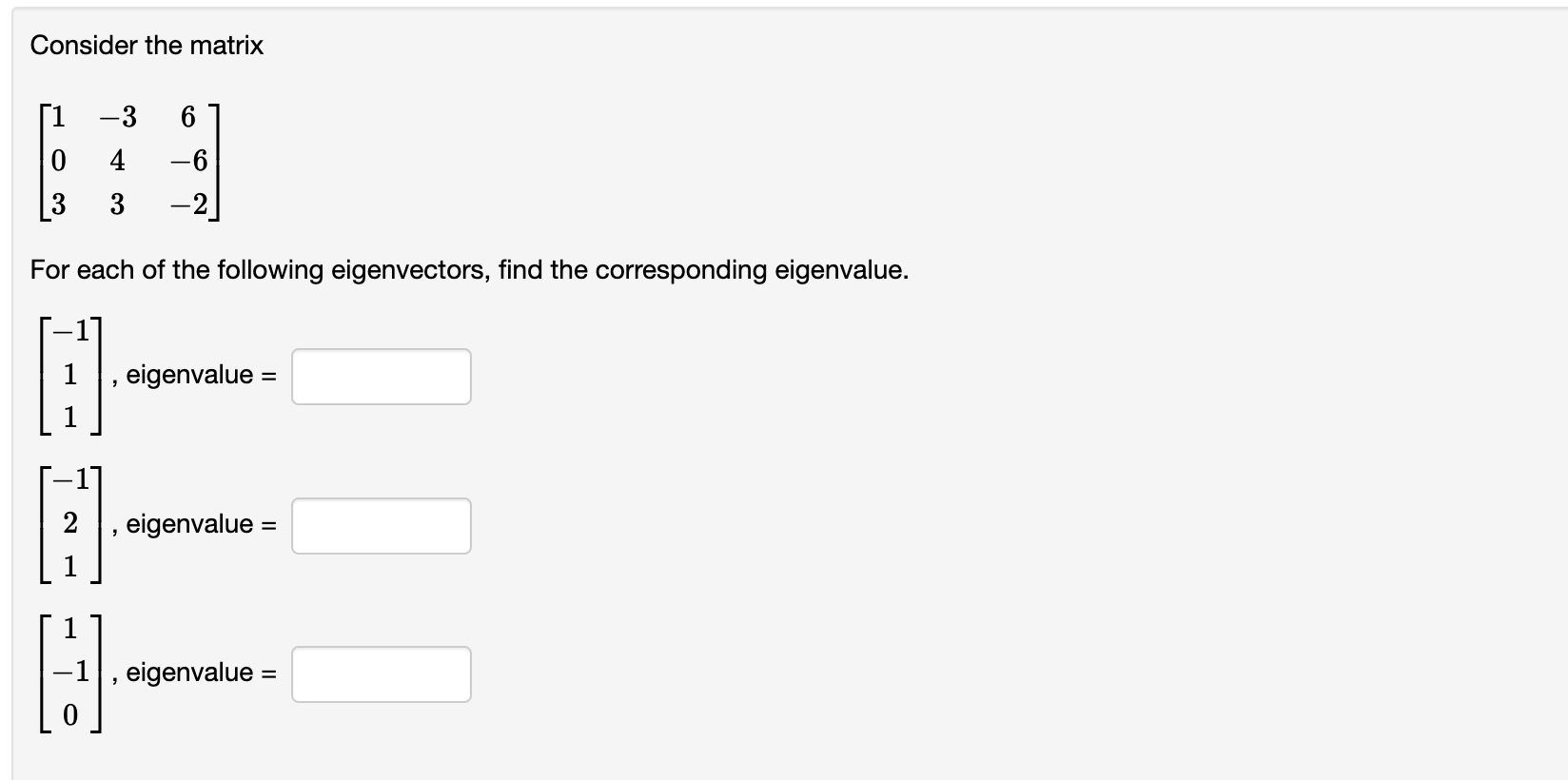Click the -3 entry in matrix top row
Screen dimensions: 1568x780
[x=118, y=117]
